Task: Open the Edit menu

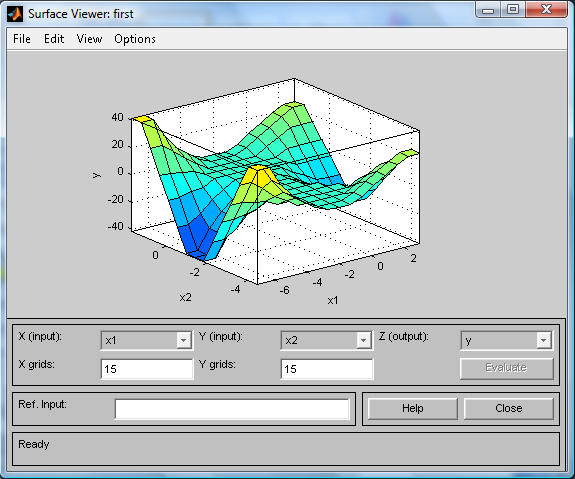Action: click(x=54, y=39)
